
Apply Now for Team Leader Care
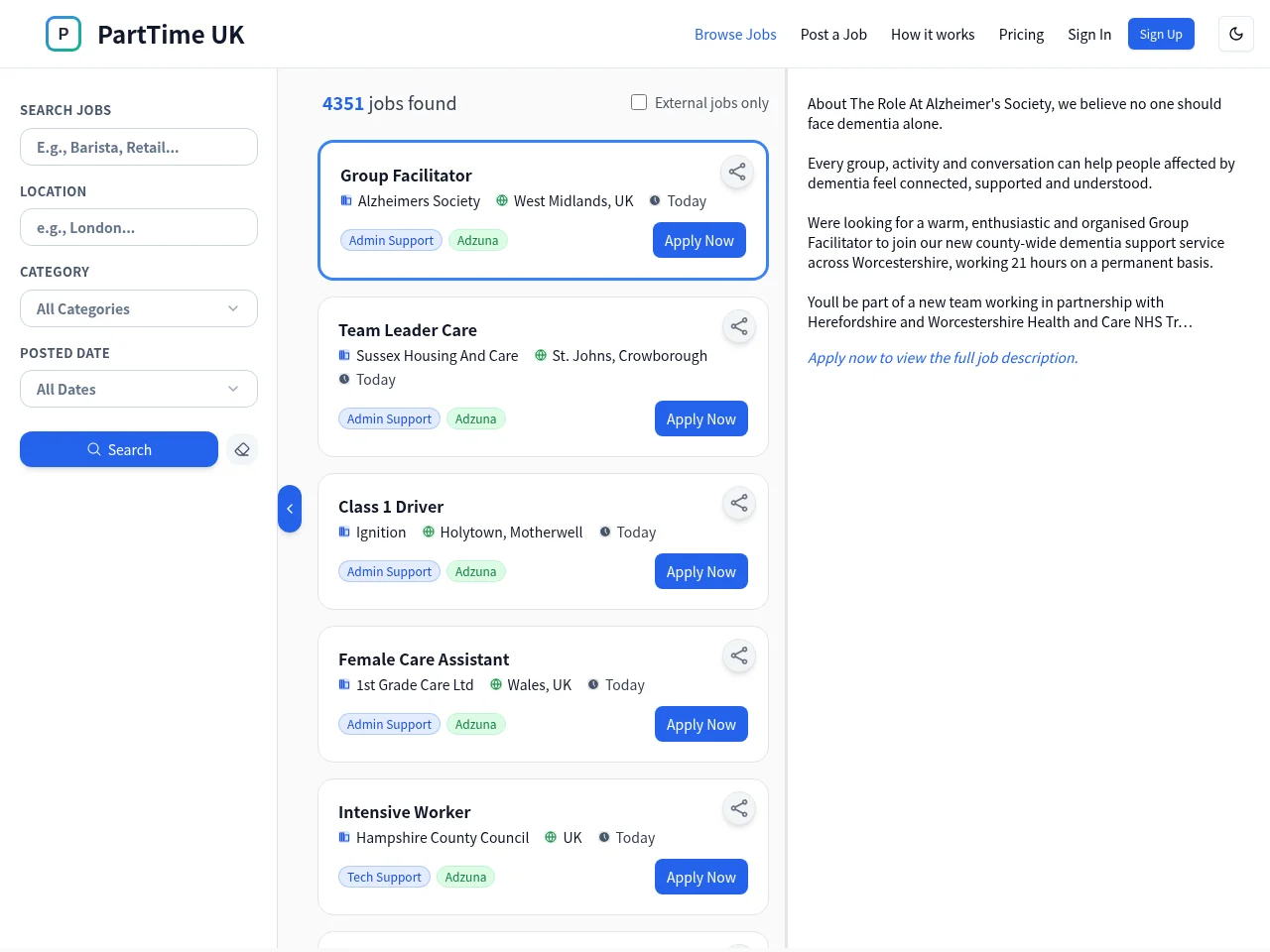coord(701,418)
